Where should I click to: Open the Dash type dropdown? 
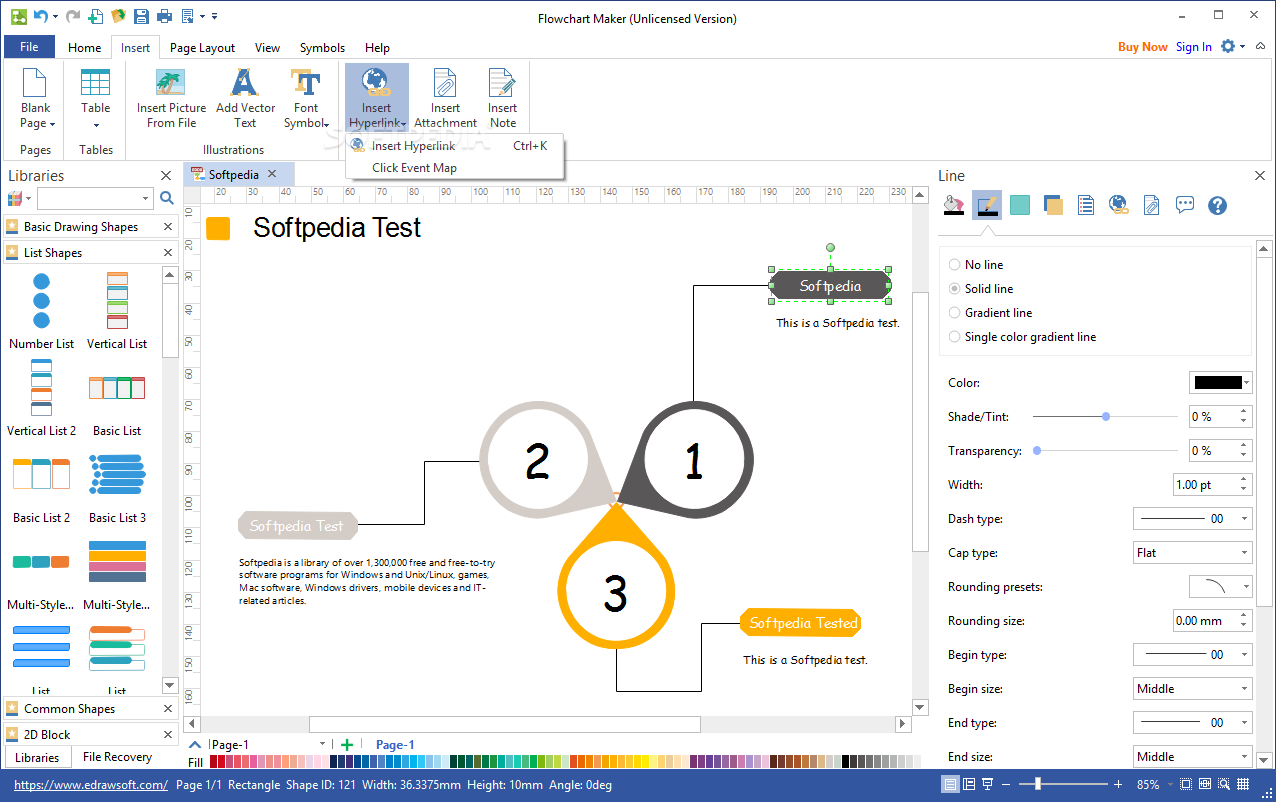point(1192,519)
